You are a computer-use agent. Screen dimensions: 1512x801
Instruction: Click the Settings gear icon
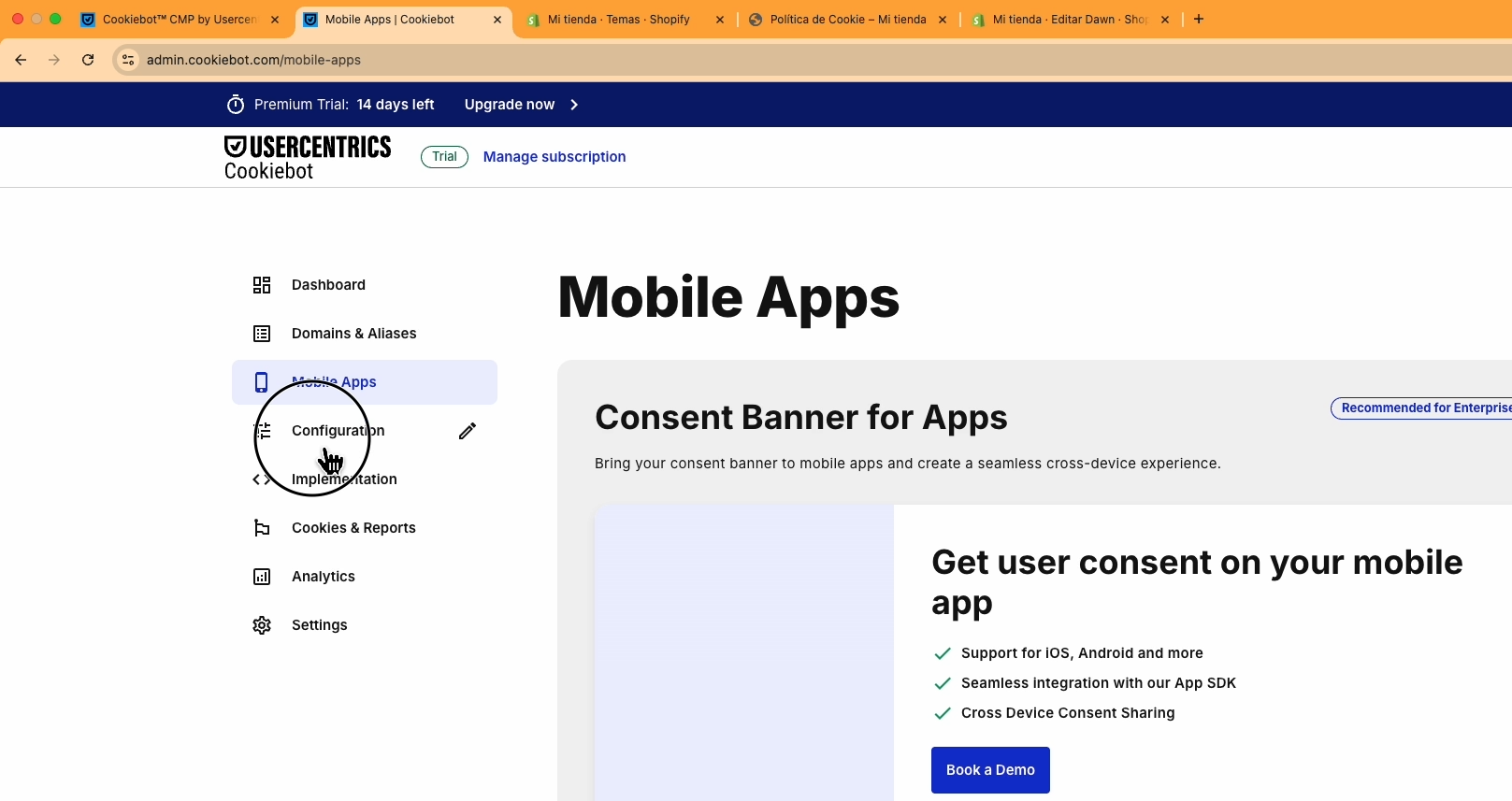(x=262, y=625)
